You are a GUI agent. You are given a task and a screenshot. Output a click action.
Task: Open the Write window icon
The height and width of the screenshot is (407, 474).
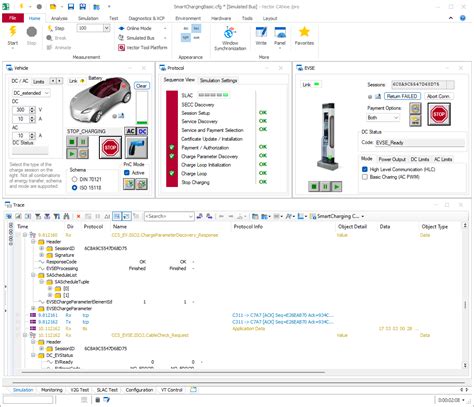[261, 33]
